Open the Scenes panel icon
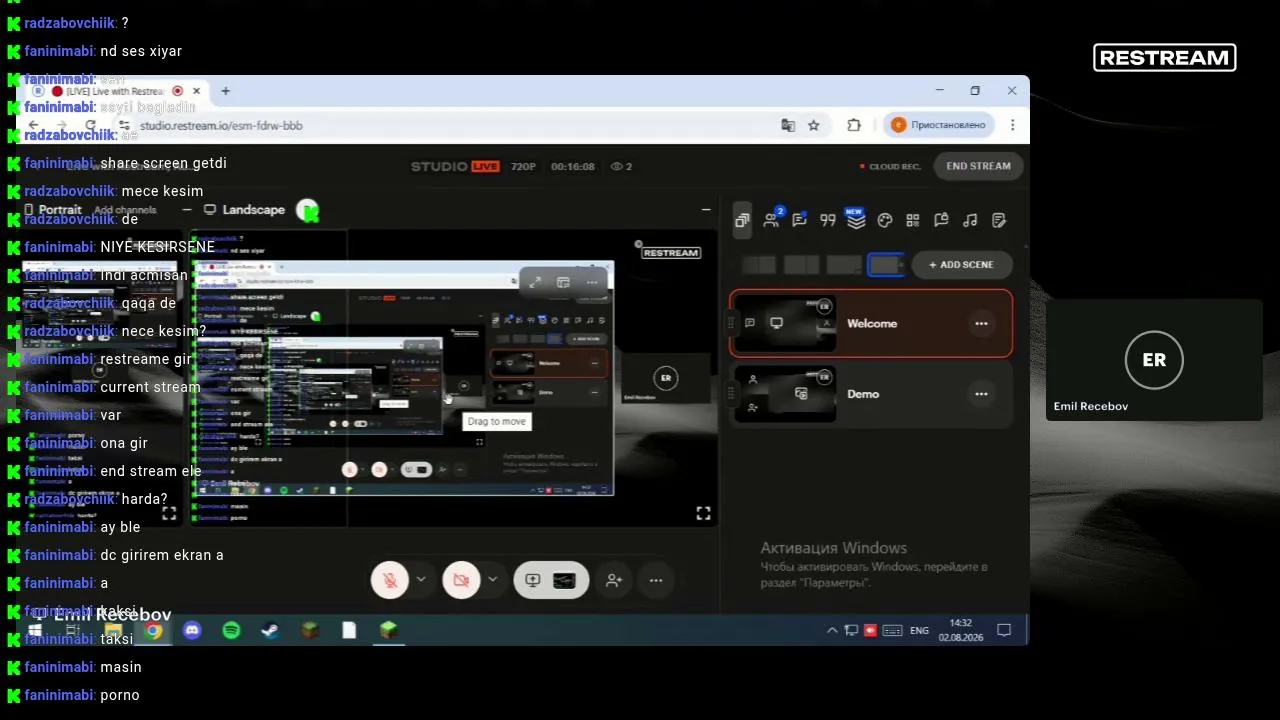The image size is (1280, 720). (x=742, y=220)
